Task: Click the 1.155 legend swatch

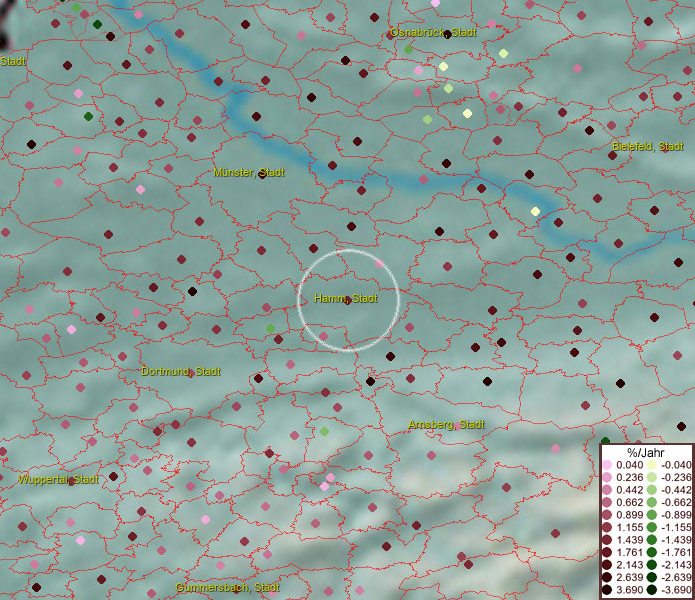Action: pyautogui.click(x=607, y=527)
